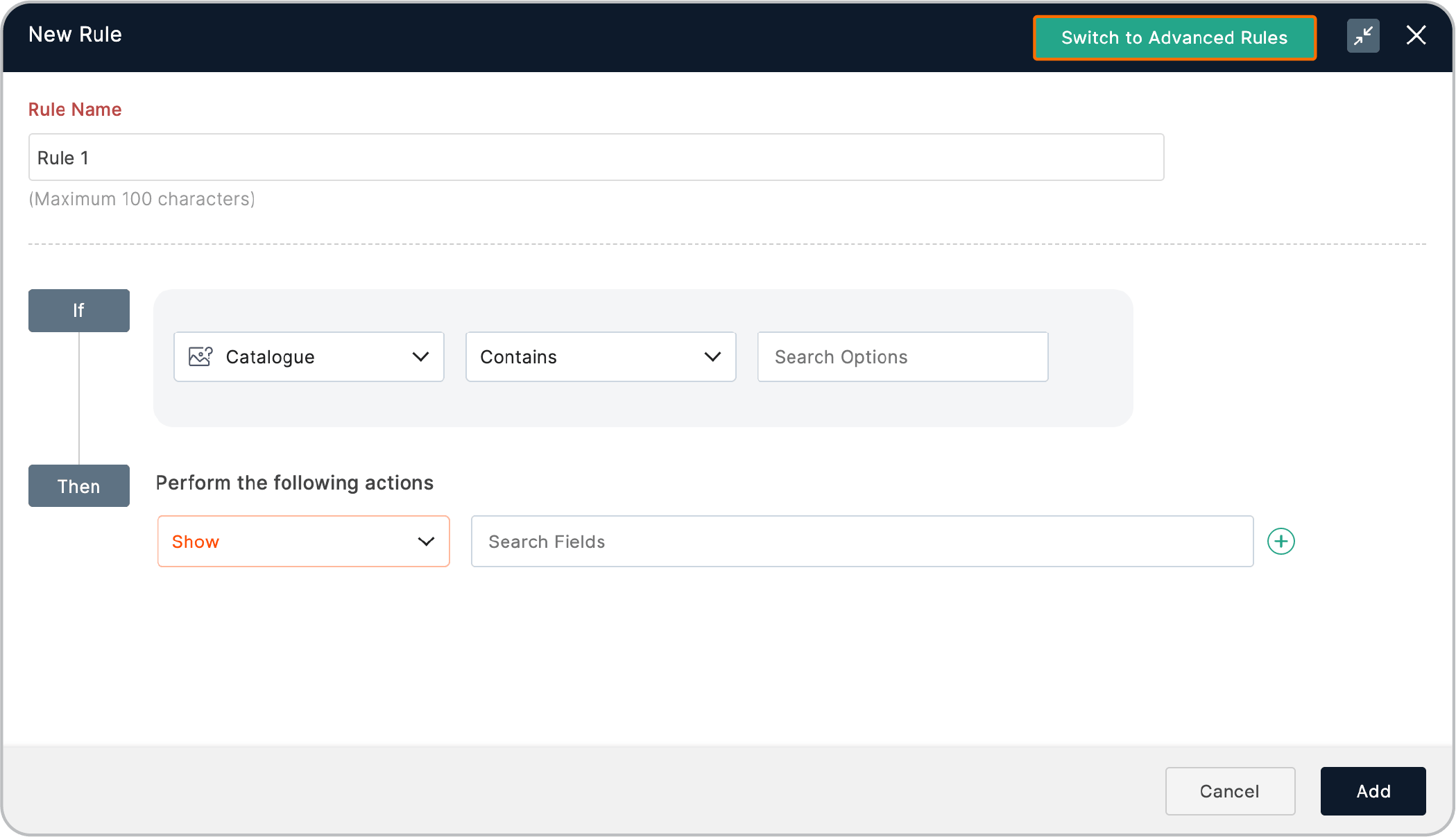1456x837 pixels.
Task: Click the Add button
Action: 1373,791
